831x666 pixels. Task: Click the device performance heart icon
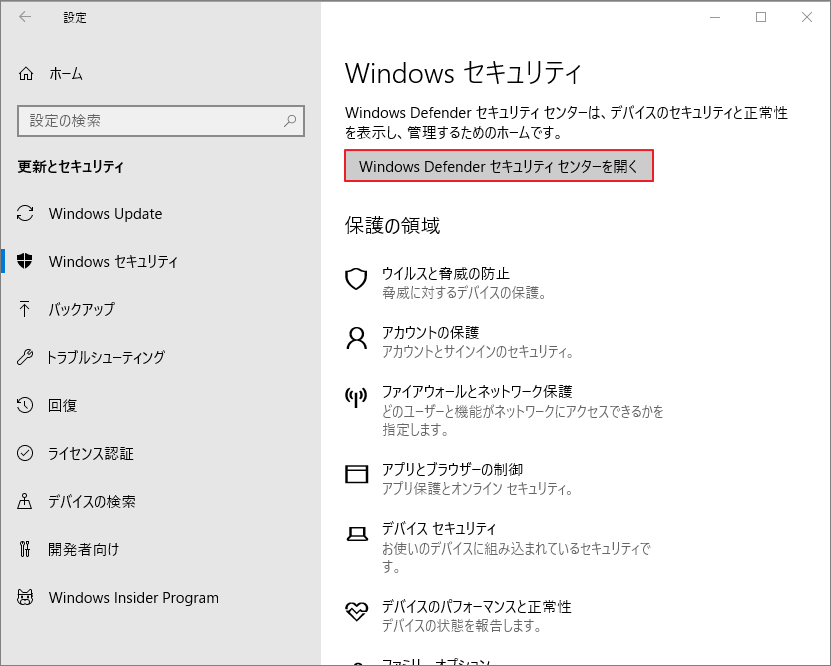pos(356,611)
